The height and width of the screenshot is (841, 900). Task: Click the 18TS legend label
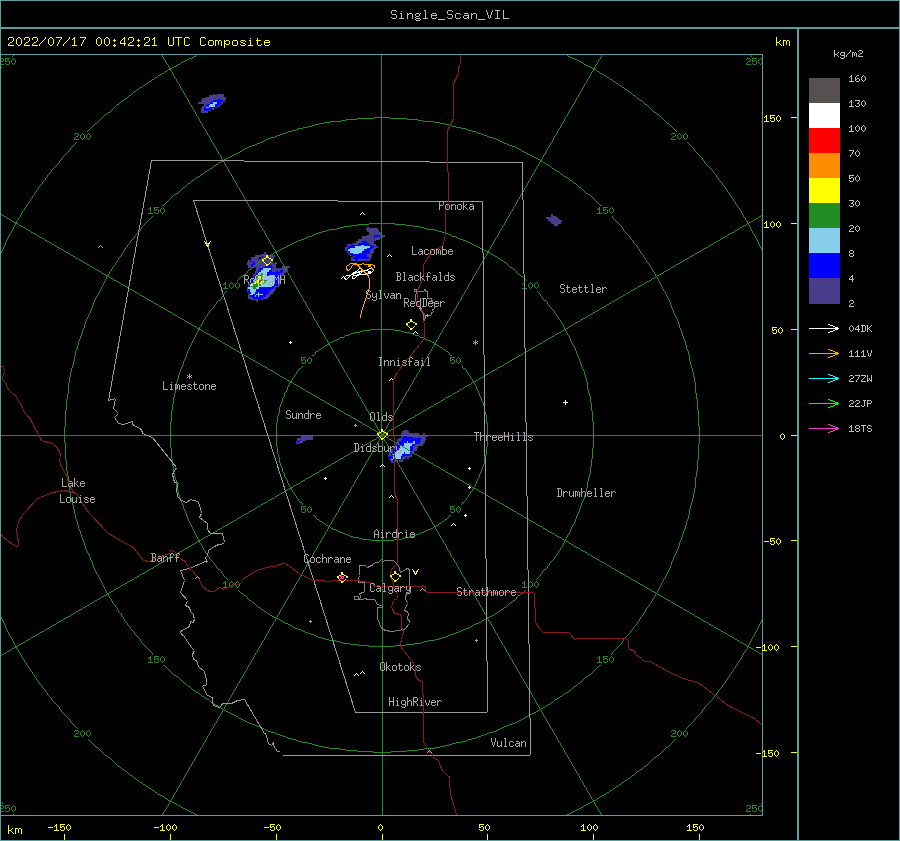(x=860, y=428)
